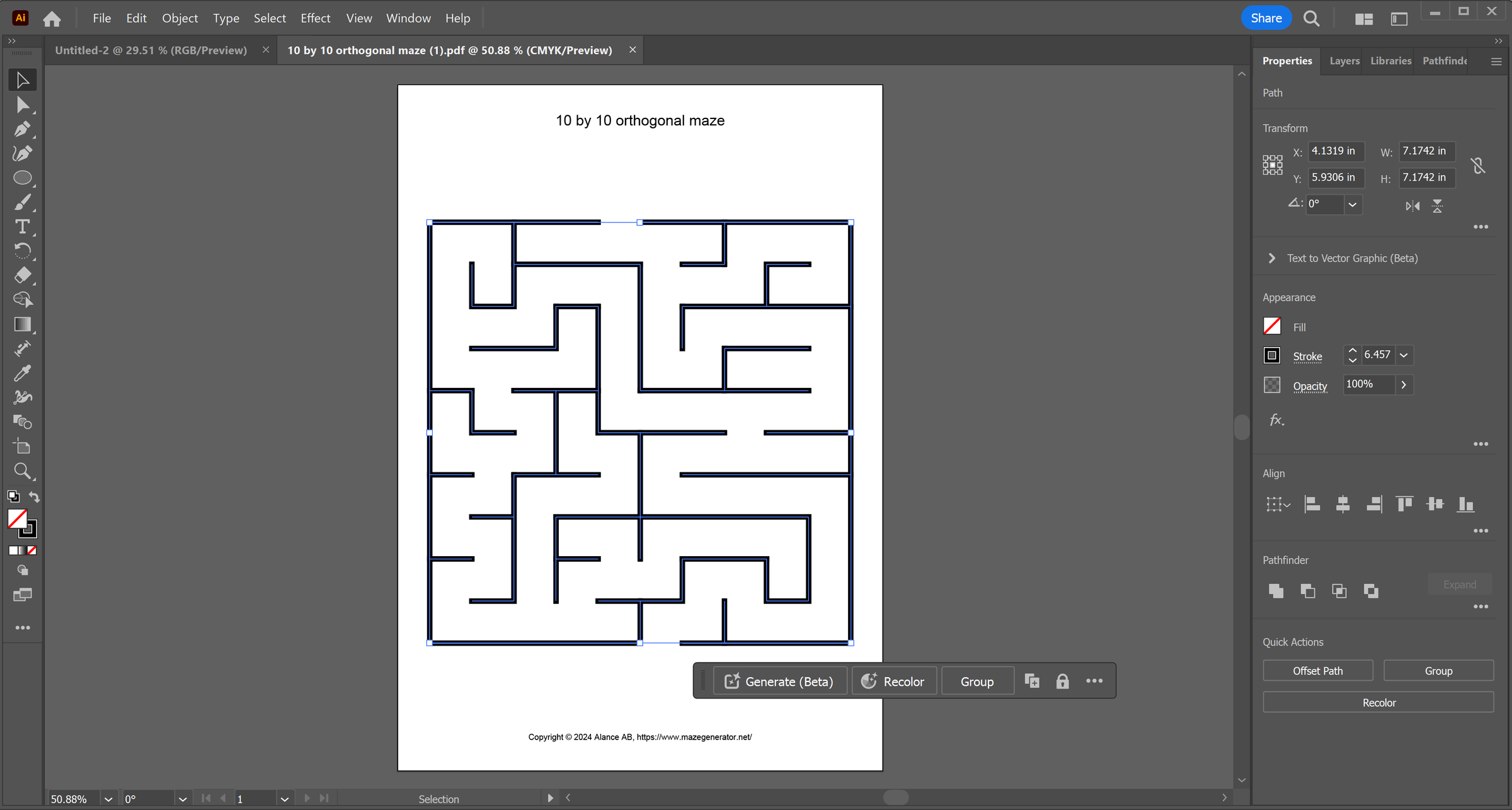Select the Pen tool
The height and width of the screenshot is (810, 1512).
[22, 129]
